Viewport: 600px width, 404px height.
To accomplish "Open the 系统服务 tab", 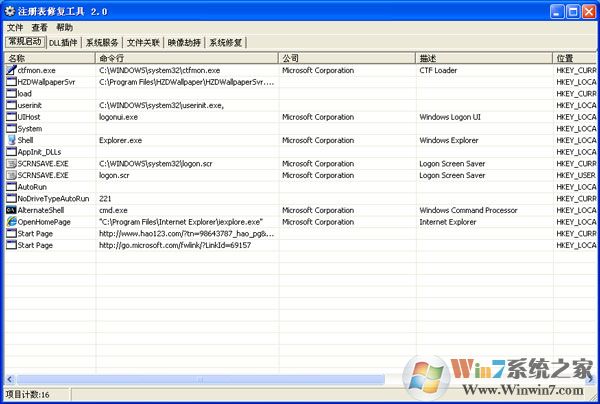I will tap(102, 42).
